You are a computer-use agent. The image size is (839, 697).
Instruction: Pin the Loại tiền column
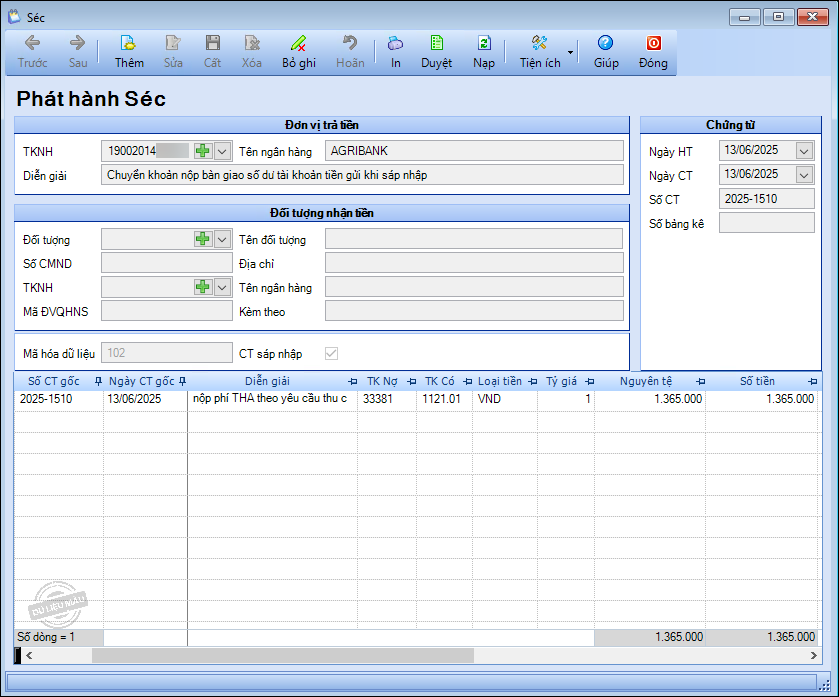coord(532,381)
